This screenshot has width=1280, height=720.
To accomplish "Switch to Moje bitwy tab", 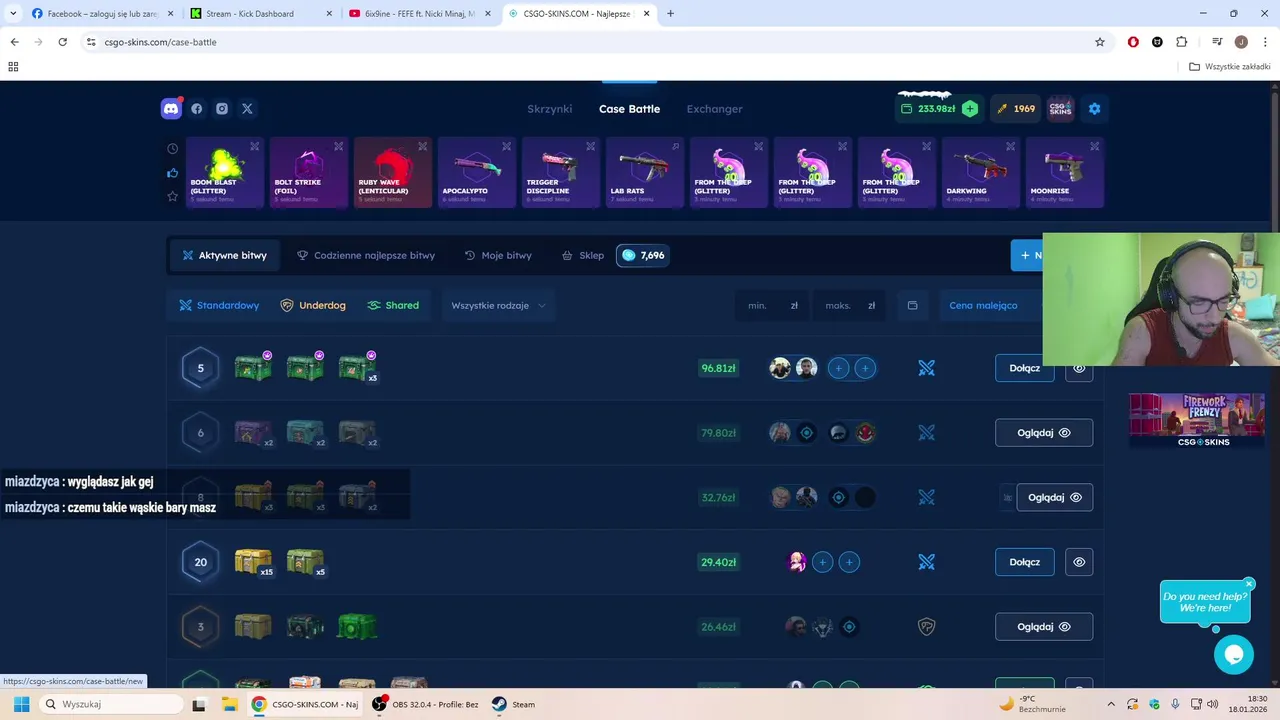I will click(x=498, y=255).
